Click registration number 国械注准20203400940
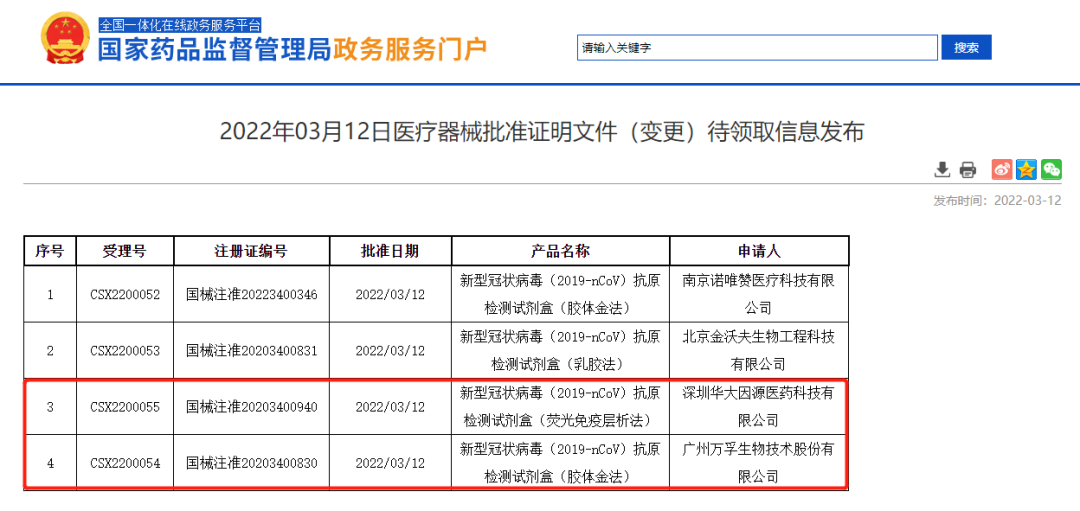1080x511 pixels. pos(251,407)
